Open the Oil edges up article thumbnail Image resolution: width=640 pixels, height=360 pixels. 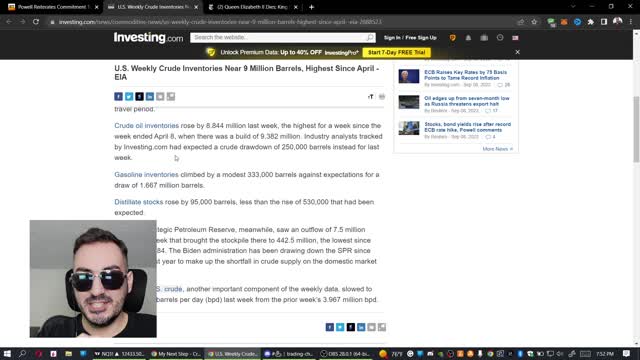point(409,102)
